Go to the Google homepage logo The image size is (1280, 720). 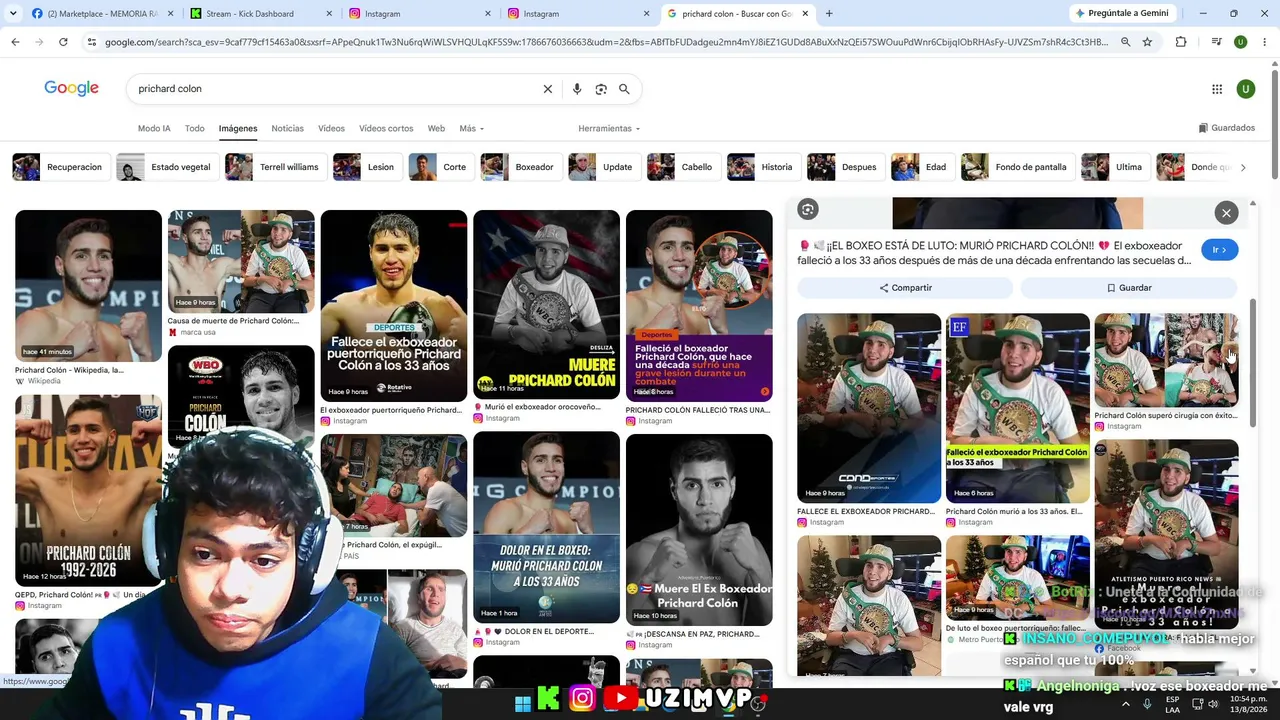tap(71, 88)
